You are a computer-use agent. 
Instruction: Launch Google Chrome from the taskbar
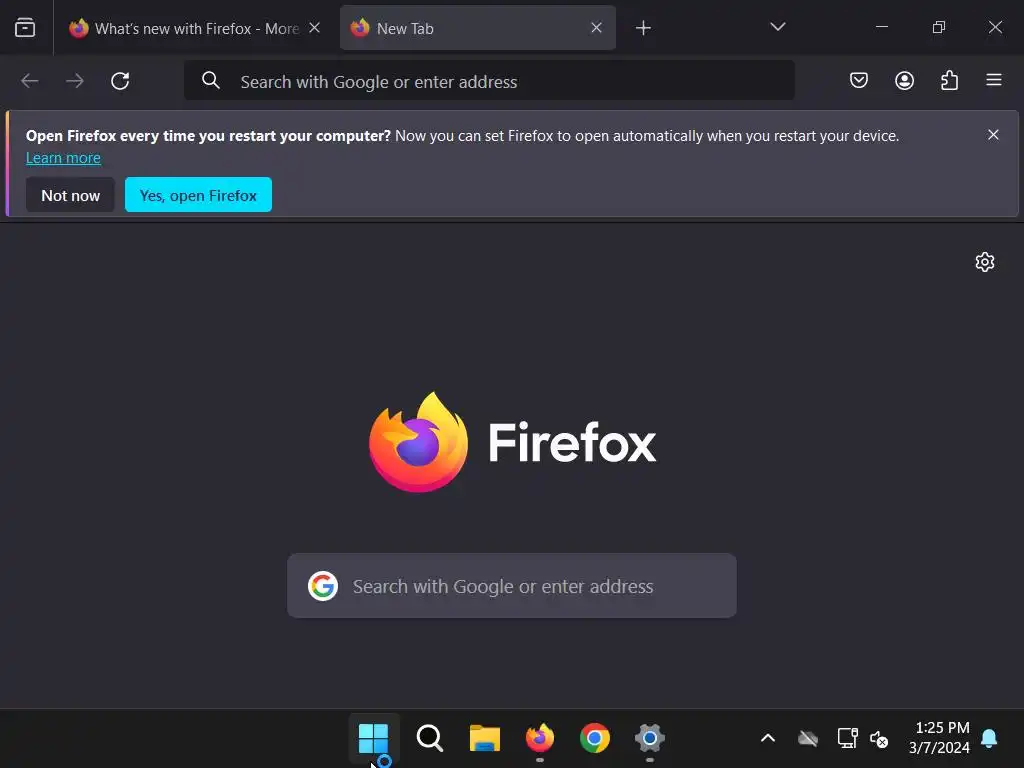[594, 738]
